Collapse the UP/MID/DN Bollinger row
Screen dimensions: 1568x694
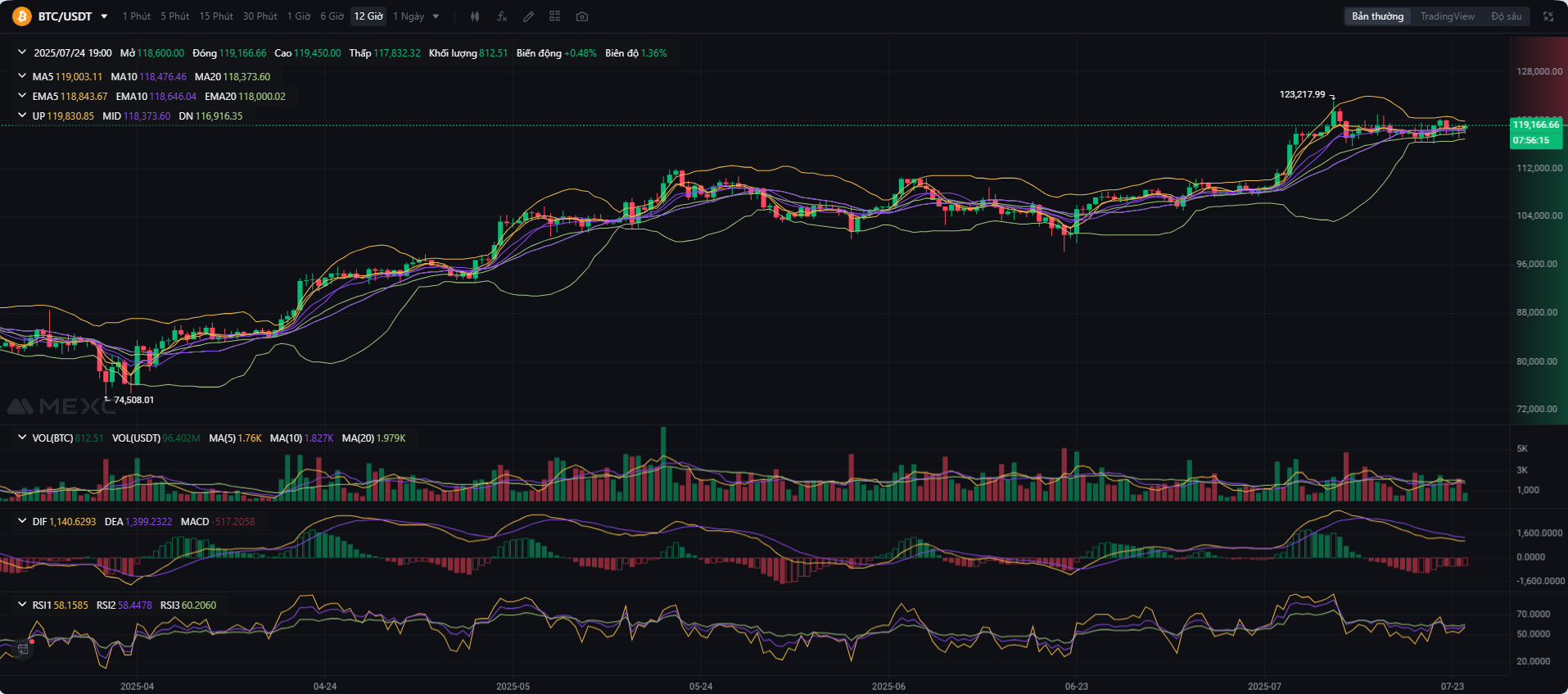coord(22,116)
